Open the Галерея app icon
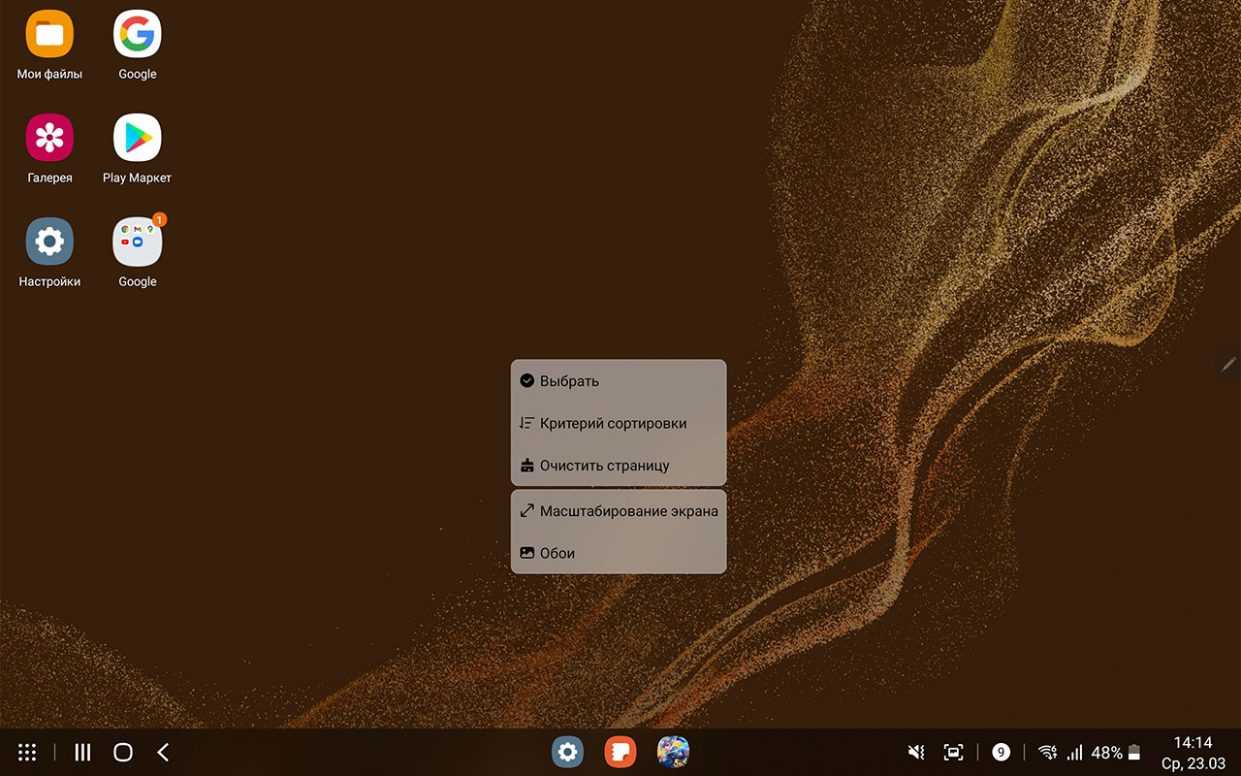Screen dimensions: 1241x776 click(x=49, y=138)
